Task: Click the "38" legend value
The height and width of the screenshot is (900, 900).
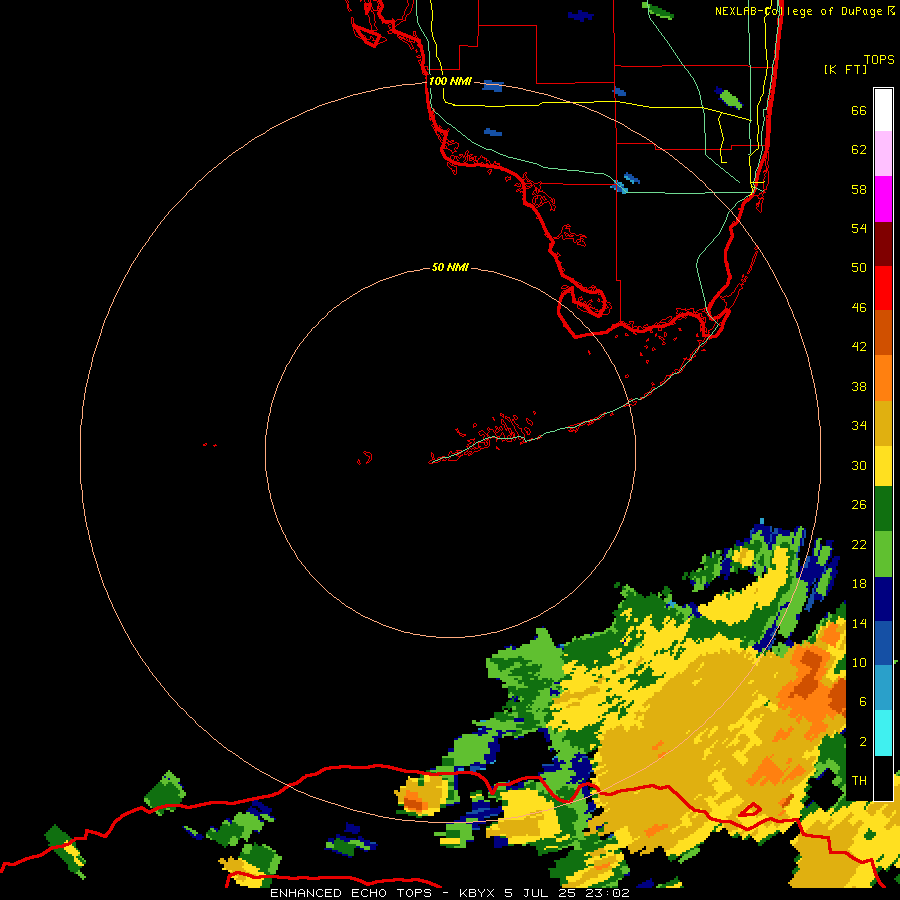Action: (859, 386)
